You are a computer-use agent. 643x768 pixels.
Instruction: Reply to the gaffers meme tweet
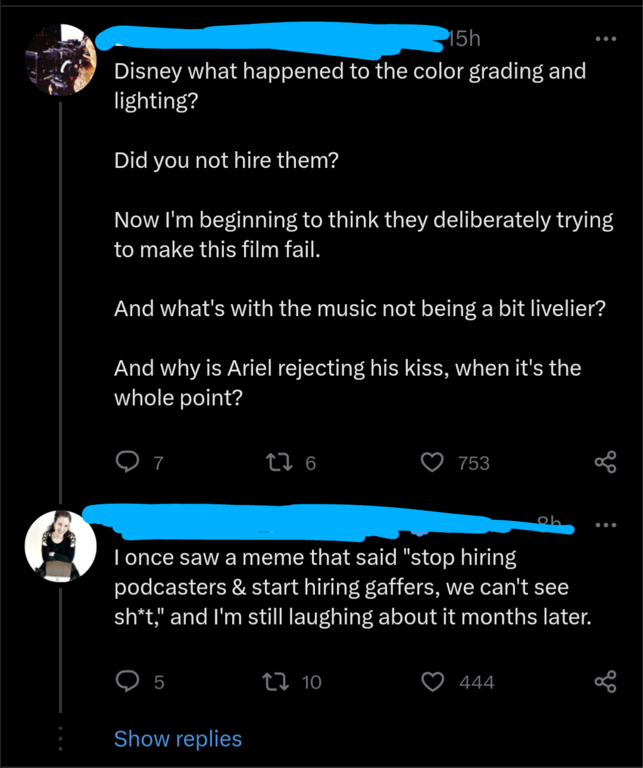coord(127,682)
